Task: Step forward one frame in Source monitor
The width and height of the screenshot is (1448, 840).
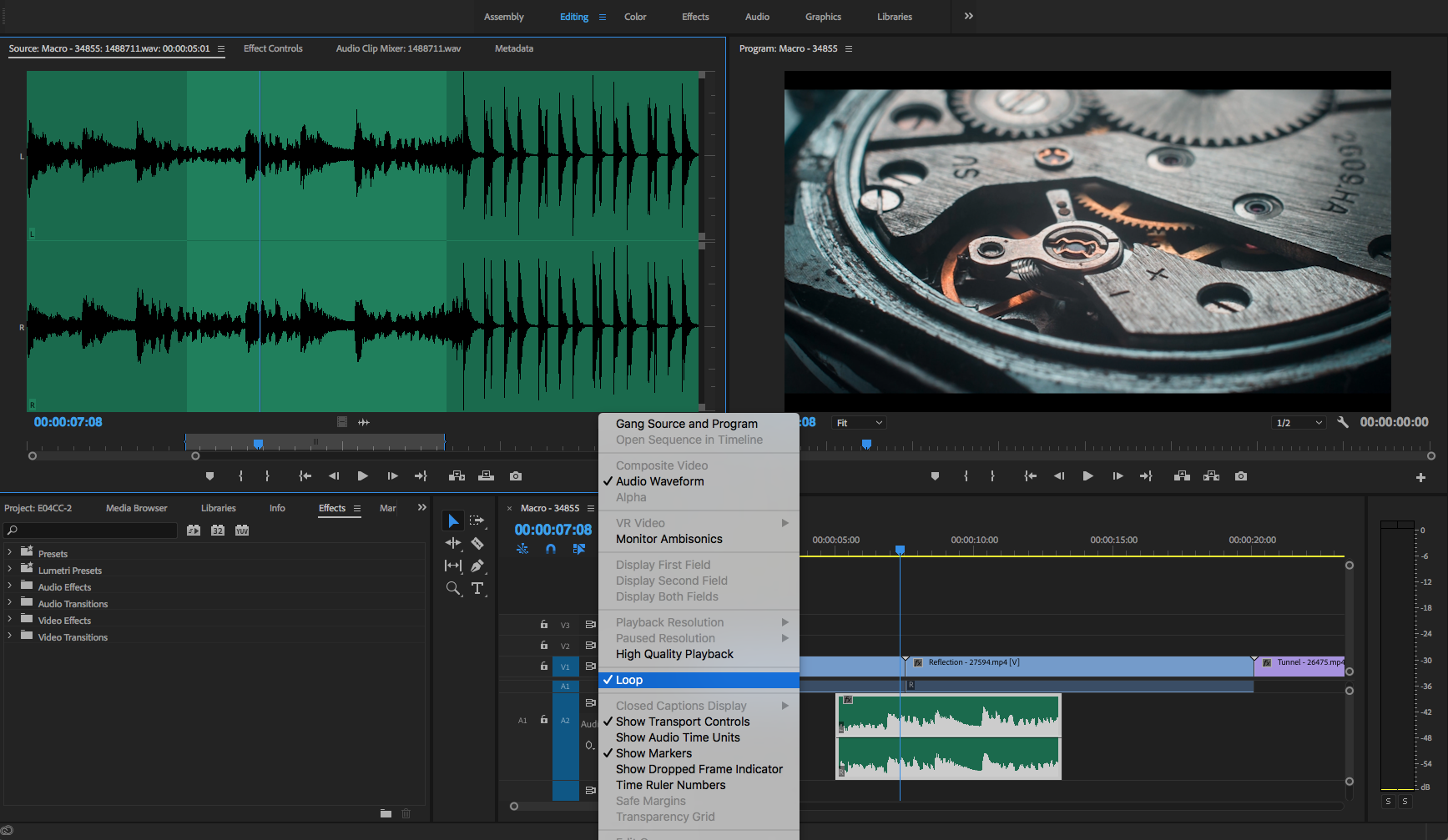Action: tap(392, 476)
